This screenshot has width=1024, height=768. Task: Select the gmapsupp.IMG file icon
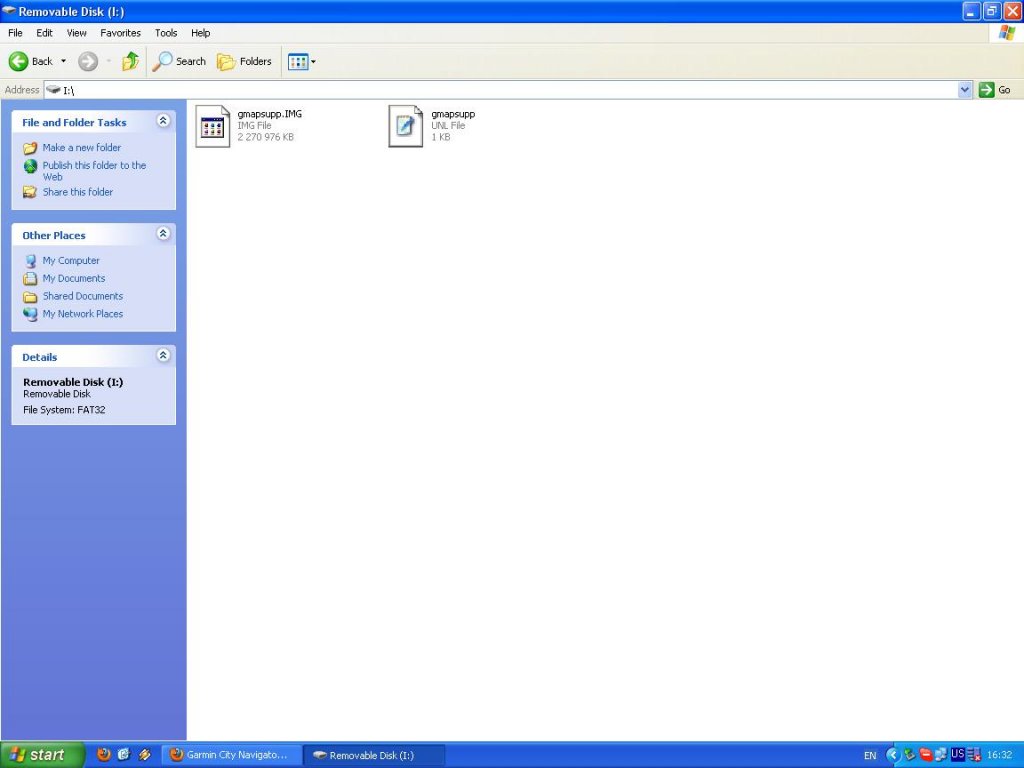tap(213, 126)
